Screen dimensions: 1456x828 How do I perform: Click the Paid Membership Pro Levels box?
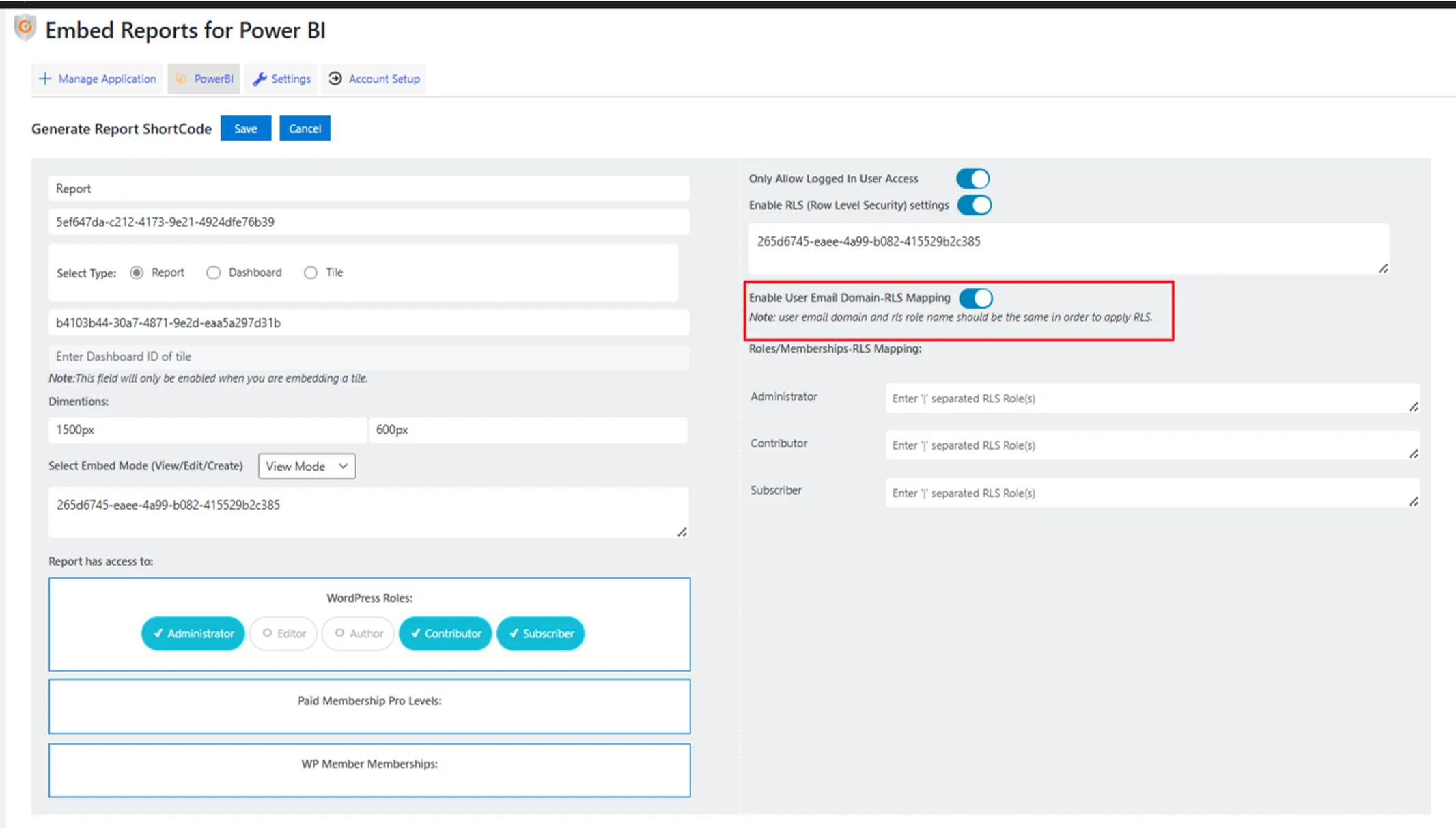point(369,706)
